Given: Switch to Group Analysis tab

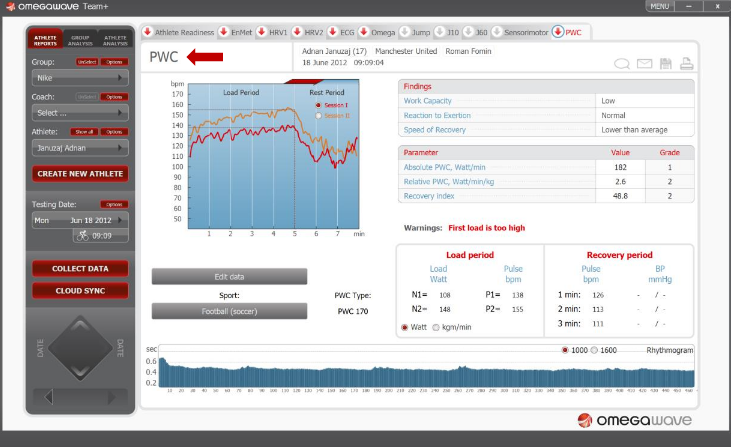Looking at the screenshot, I should pos(80,41).
